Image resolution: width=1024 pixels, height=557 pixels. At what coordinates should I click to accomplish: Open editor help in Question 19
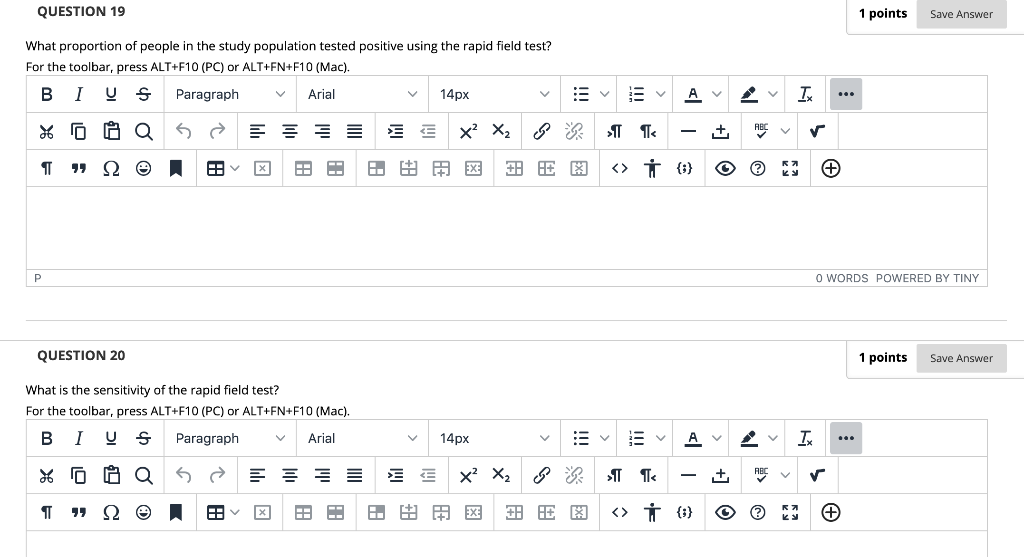(x=758, y=168)
